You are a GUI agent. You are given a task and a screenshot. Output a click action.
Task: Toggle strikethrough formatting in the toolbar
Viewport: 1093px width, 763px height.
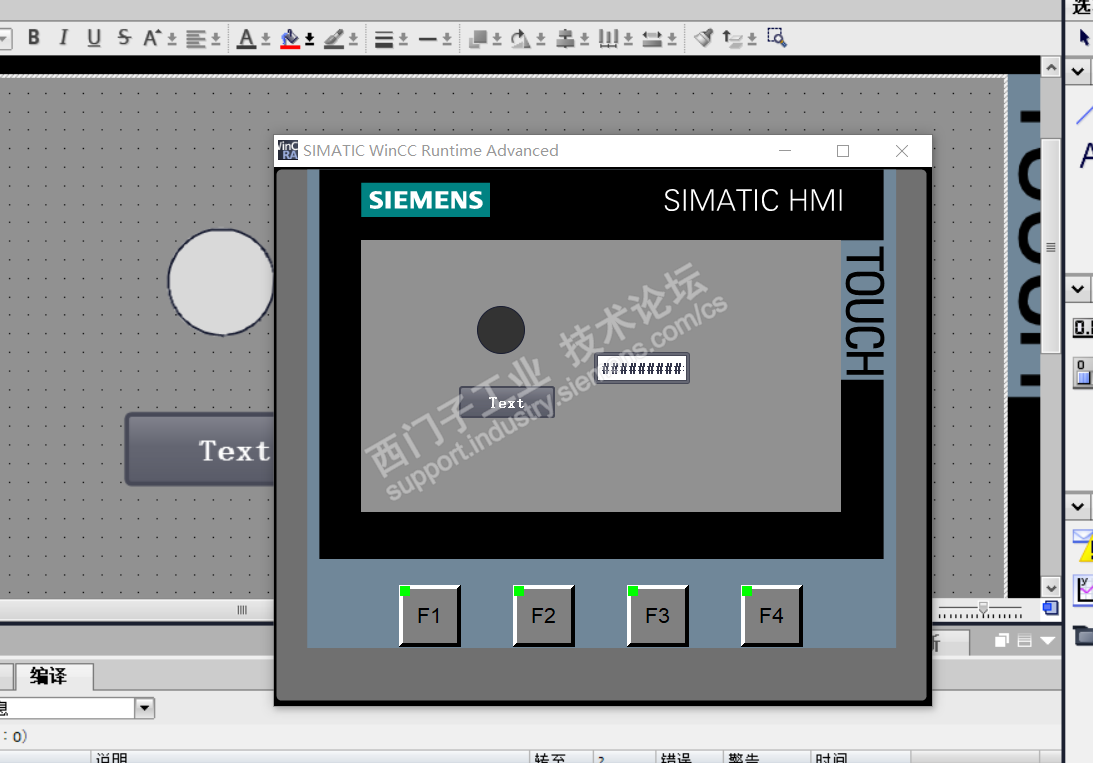[x=124, y=38]
